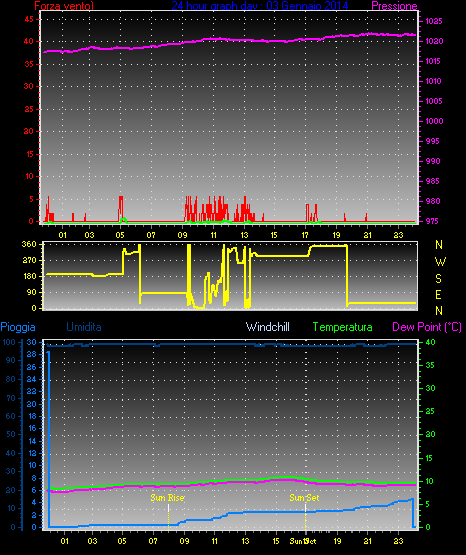Click the Forza vento axis title
Image resolution: width=466 pixels, height=555 pixels.
64,5
